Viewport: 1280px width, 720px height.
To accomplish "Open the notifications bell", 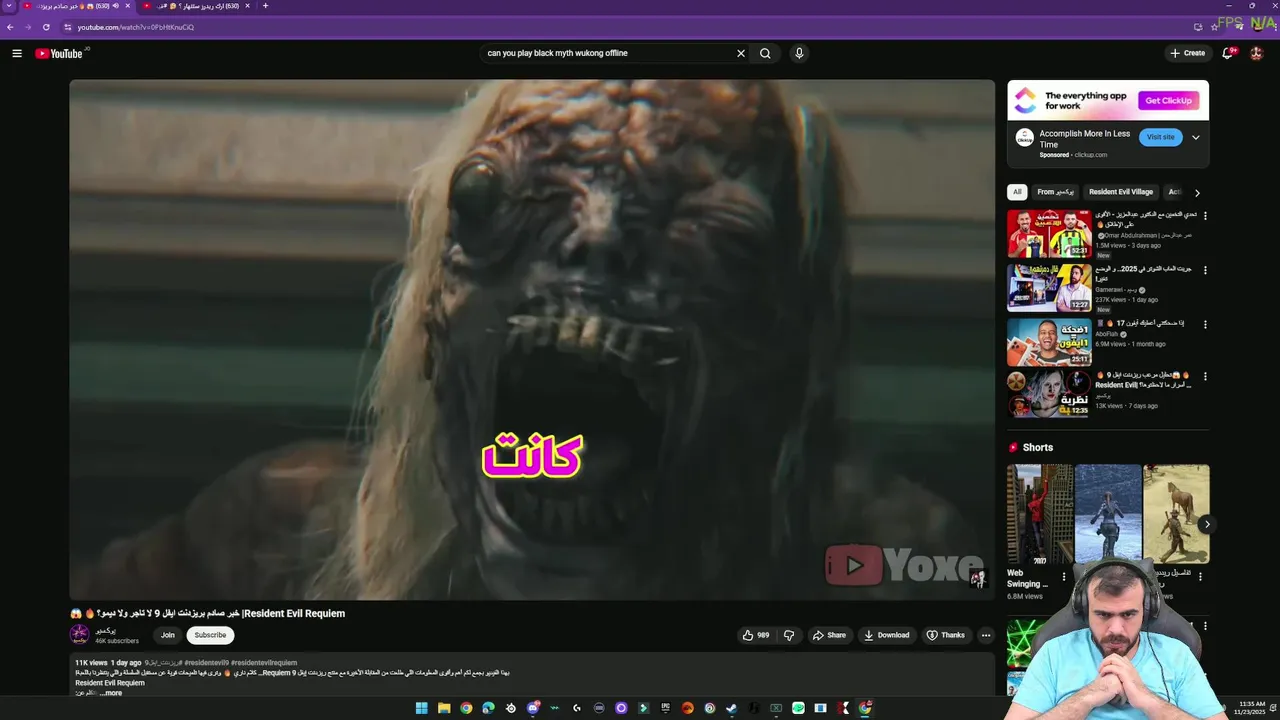I will (1229, 53).
